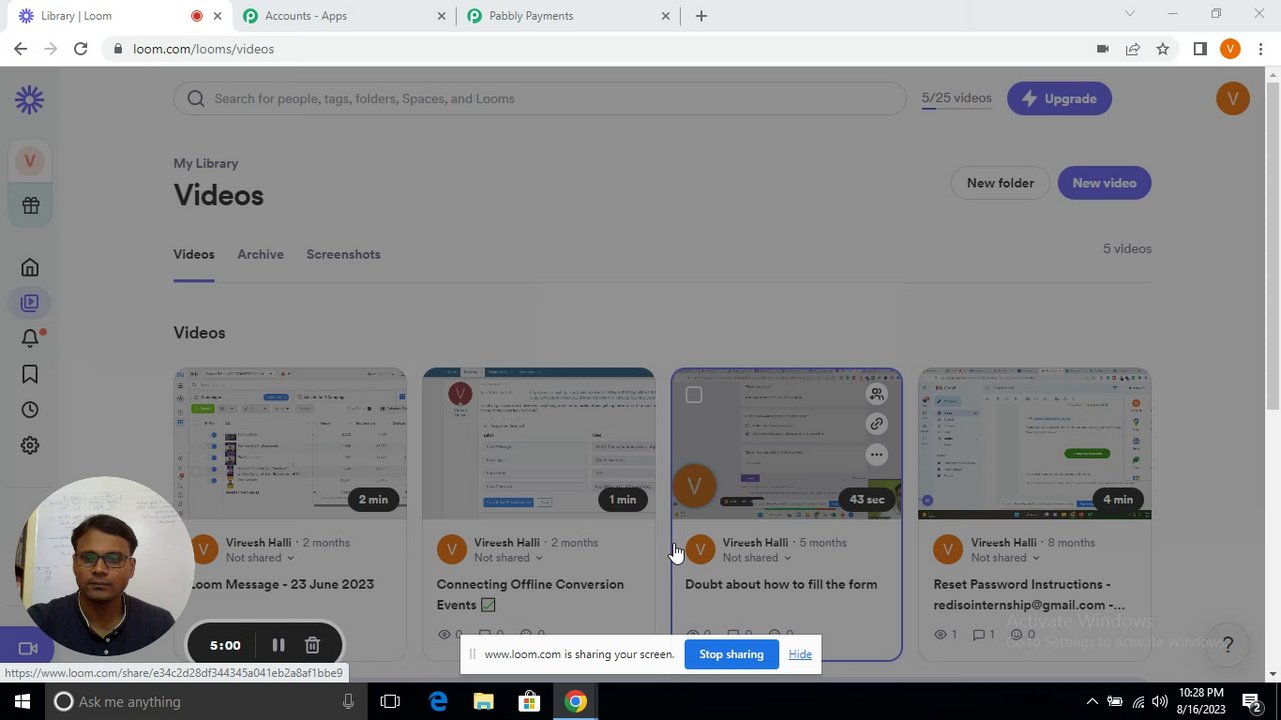Image resolution: width=1281 pixels, height=720 pixels.
Task: Click the share page icon in address bar
Action: click(1132, 48)
